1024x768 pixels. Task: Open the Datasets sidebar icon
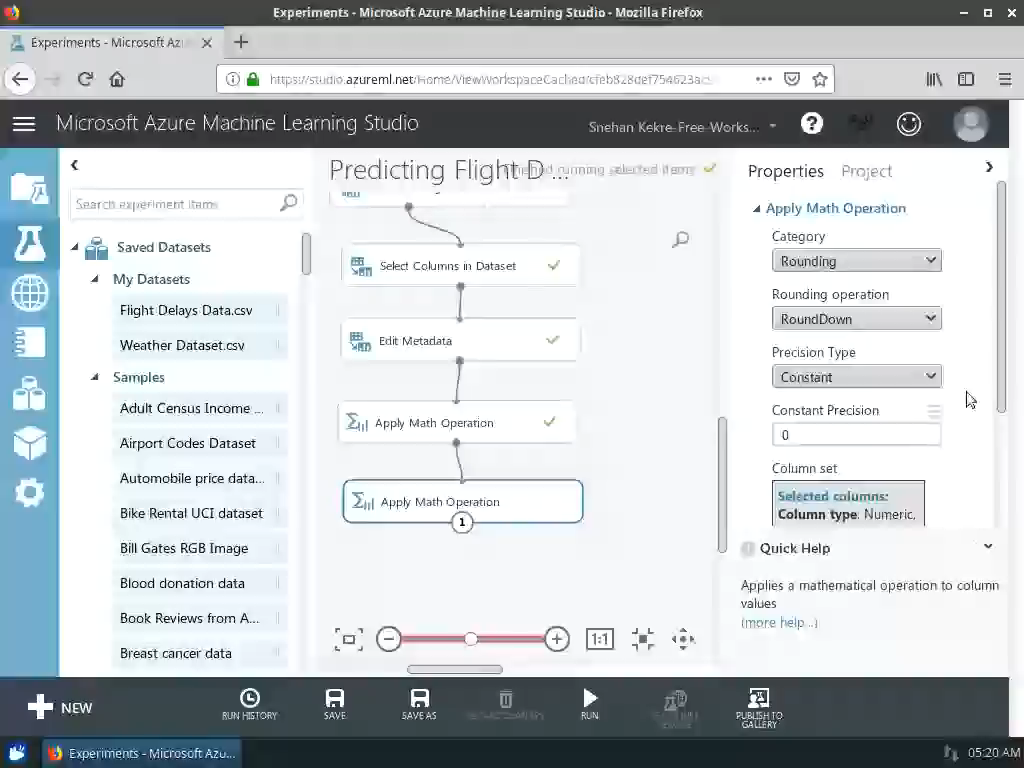click(x=29, y=393)
